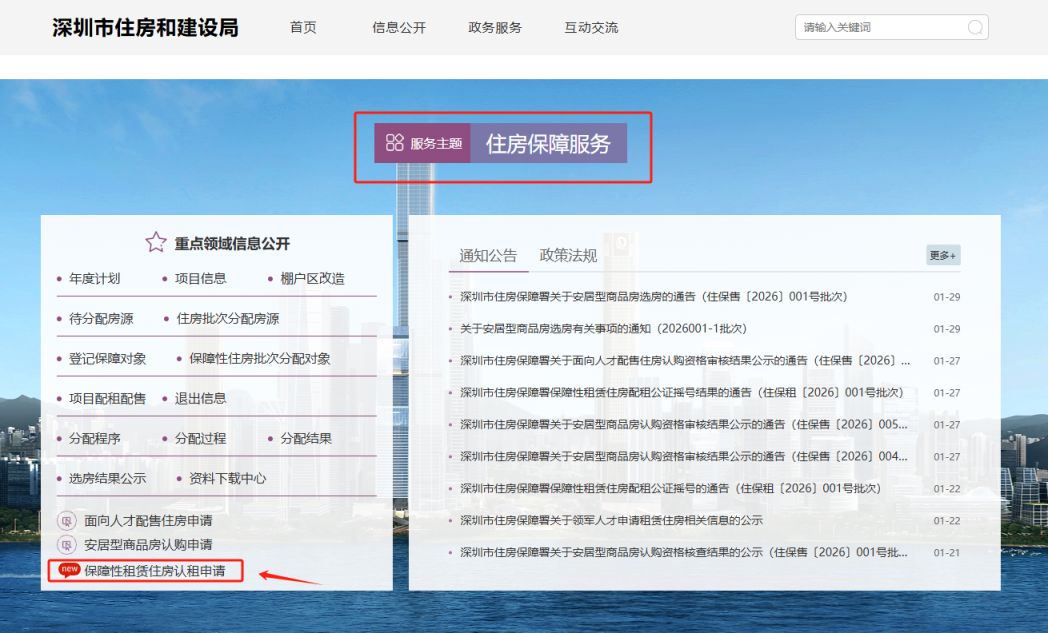Open the 分配过程 link
The width and height of the screenshot is (1048, 633).
click(x=201, y=439)
